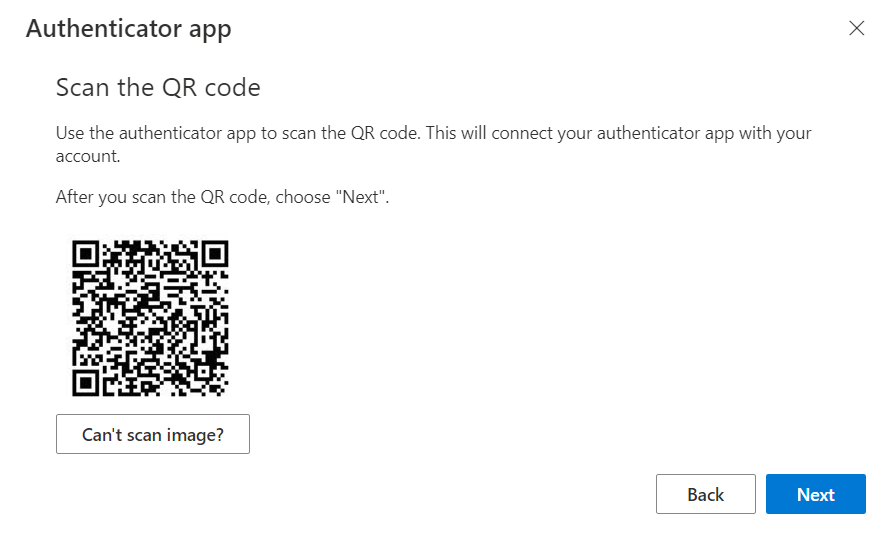This screenshot has width=883, height=540.
Task: Click the "Use the authenticator app" instruction text
Action: coord(433,144)
